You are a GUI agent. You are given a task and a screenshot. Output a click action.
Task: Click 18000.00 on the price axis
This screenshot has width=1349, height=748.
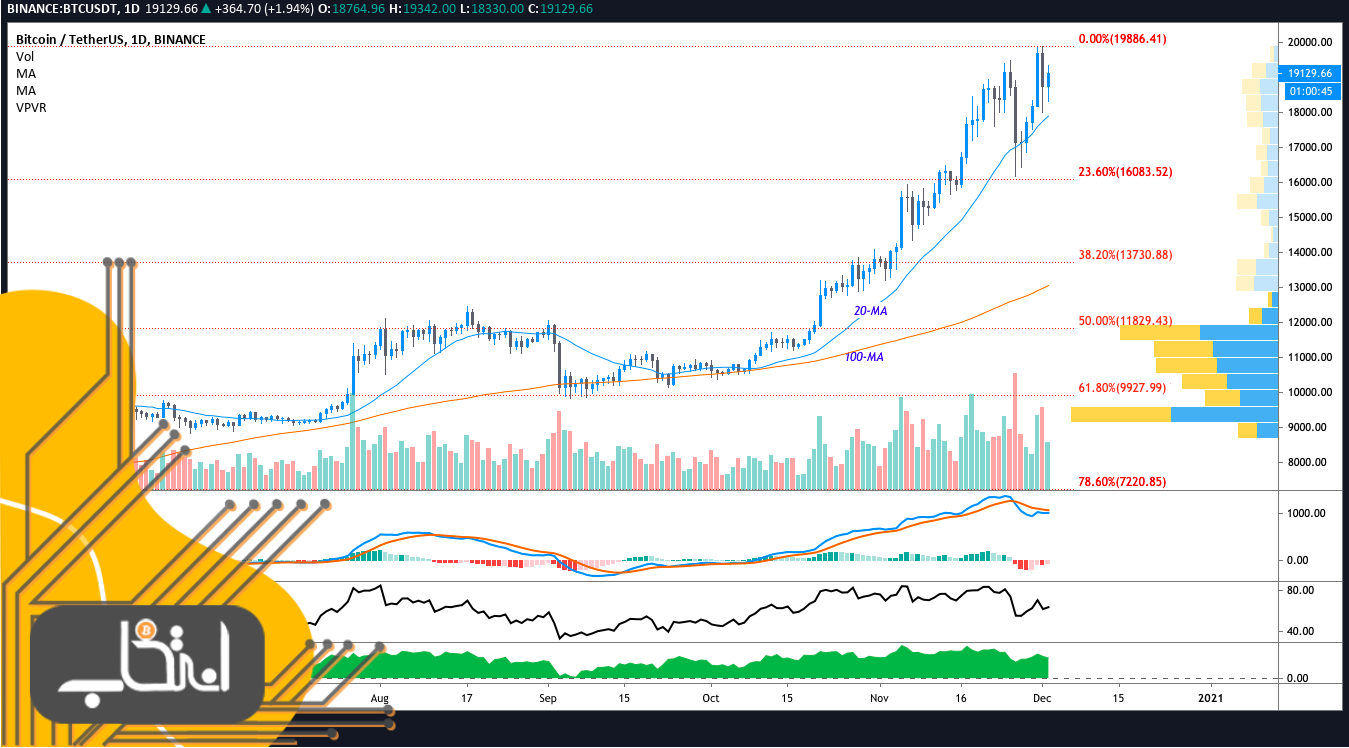click(x=1310, y=112)
